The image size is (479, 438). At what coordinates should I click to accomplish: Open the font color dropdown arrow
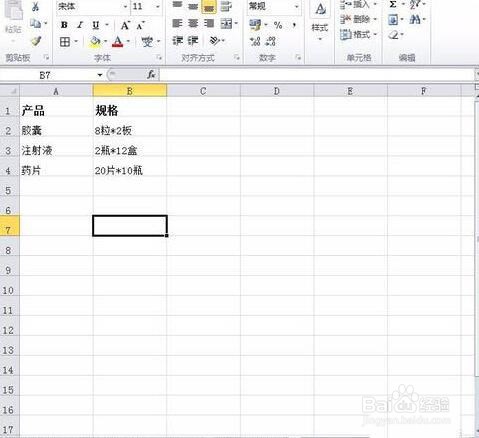pyautogui.click(x=128, y=42)
